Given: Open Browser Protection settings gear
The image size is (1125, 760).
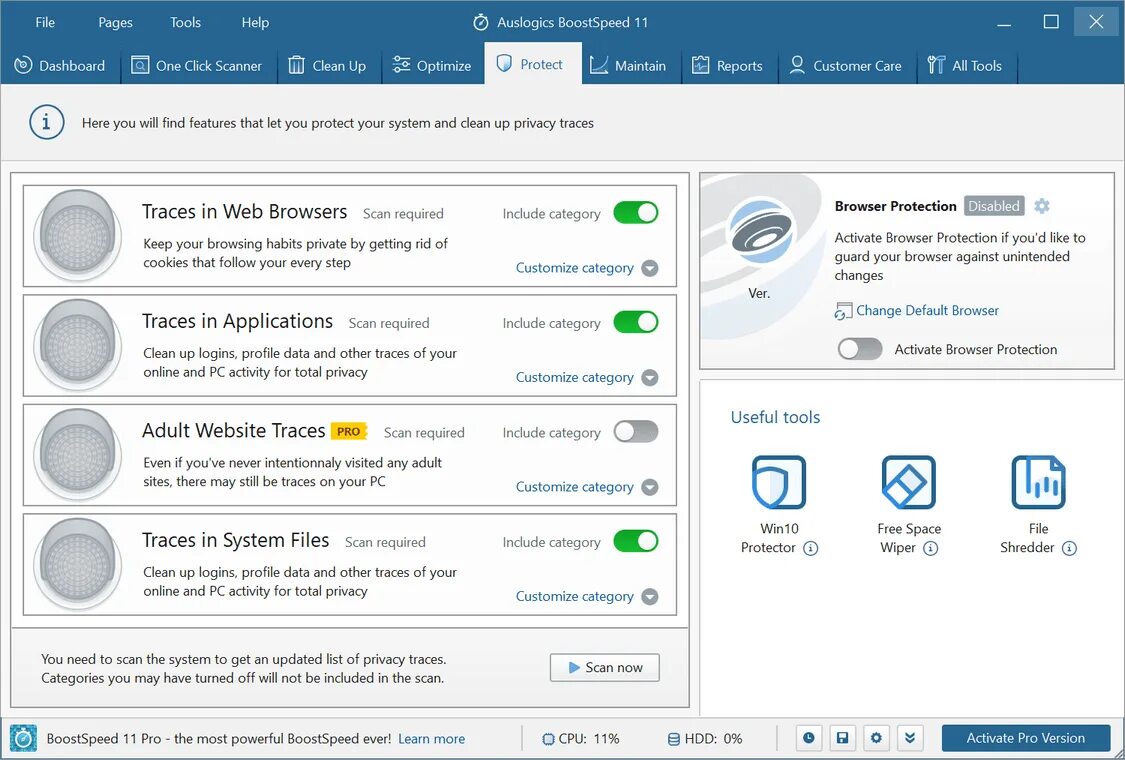Looking at the screenshot, I should click(1042, 206).
